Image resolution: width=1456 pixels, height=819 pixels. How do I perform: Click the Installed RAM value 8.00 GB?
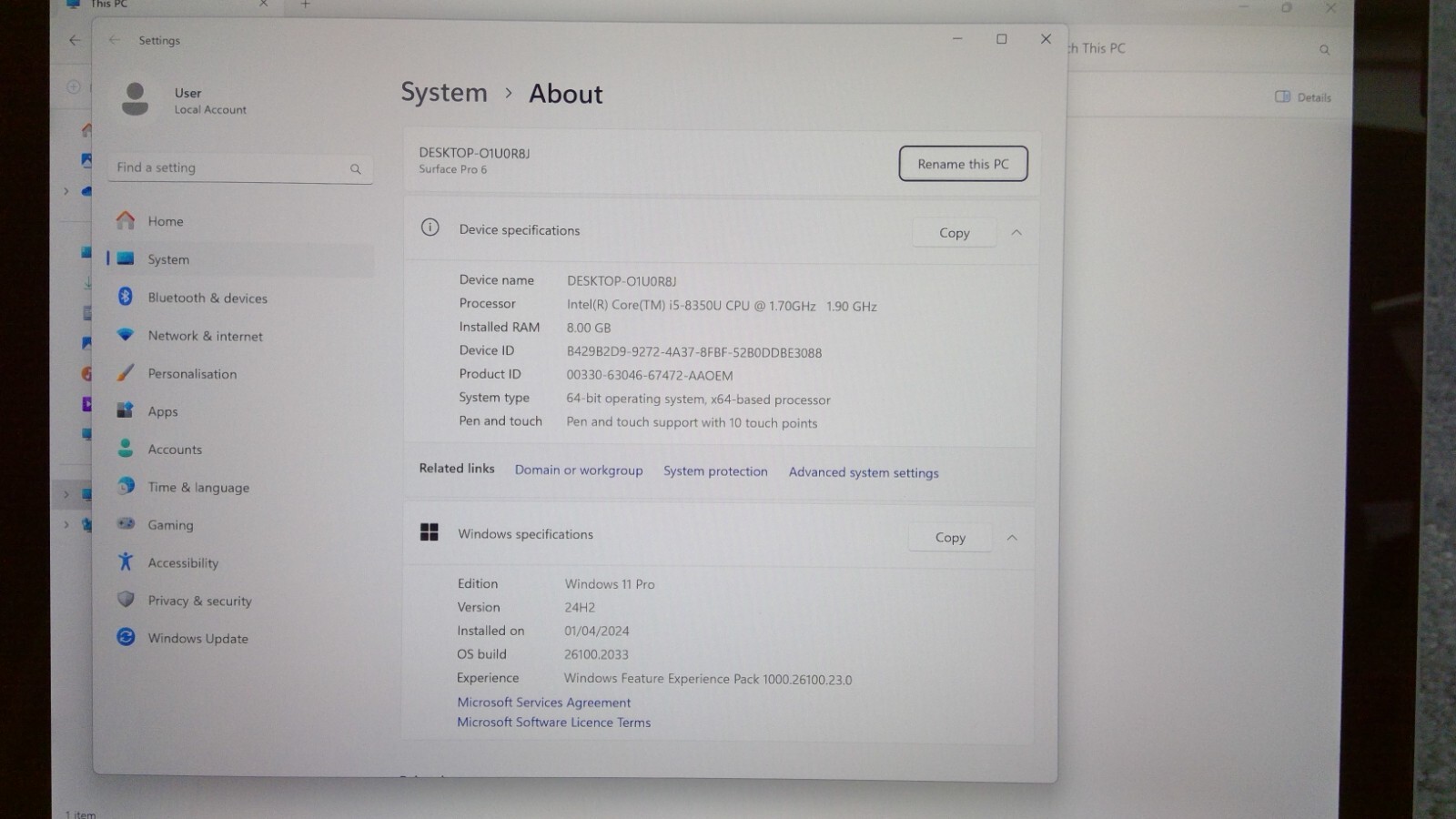coord(588,328)
